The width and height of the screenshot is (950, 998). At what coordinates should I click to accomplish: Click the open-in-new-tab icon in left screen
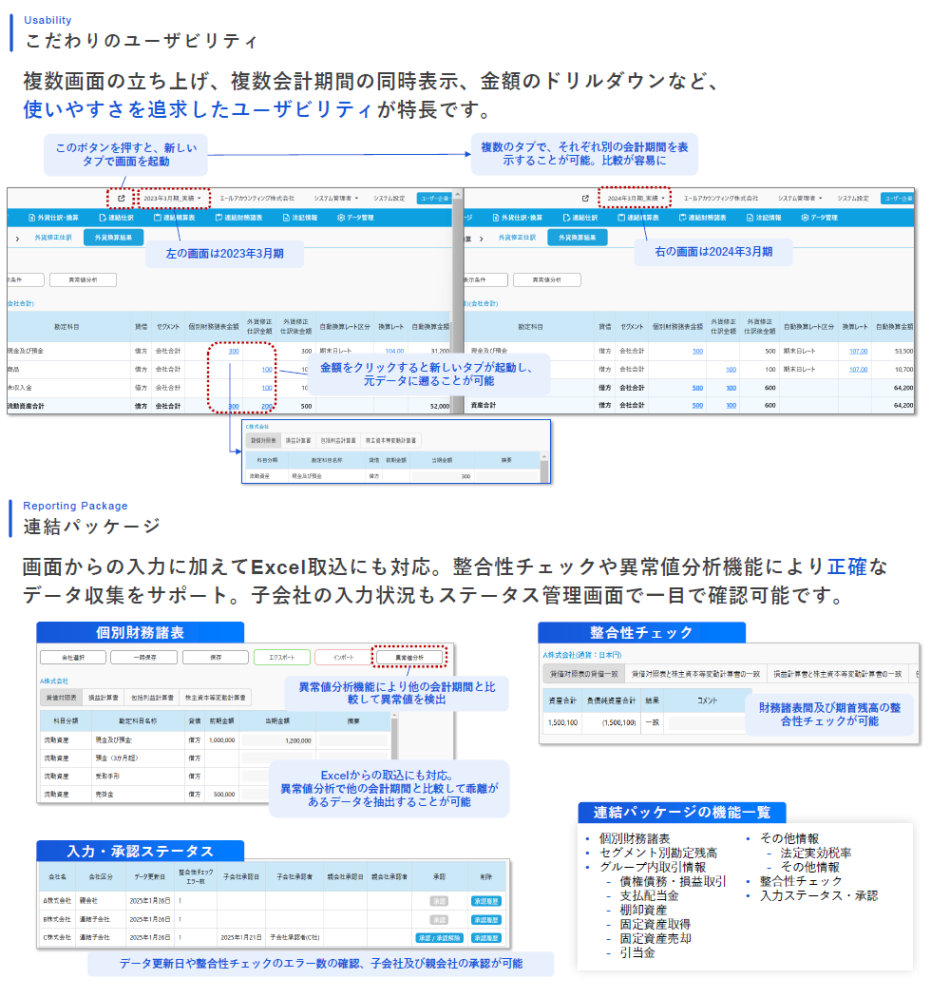pyautogui.click(x=122, y=198)
